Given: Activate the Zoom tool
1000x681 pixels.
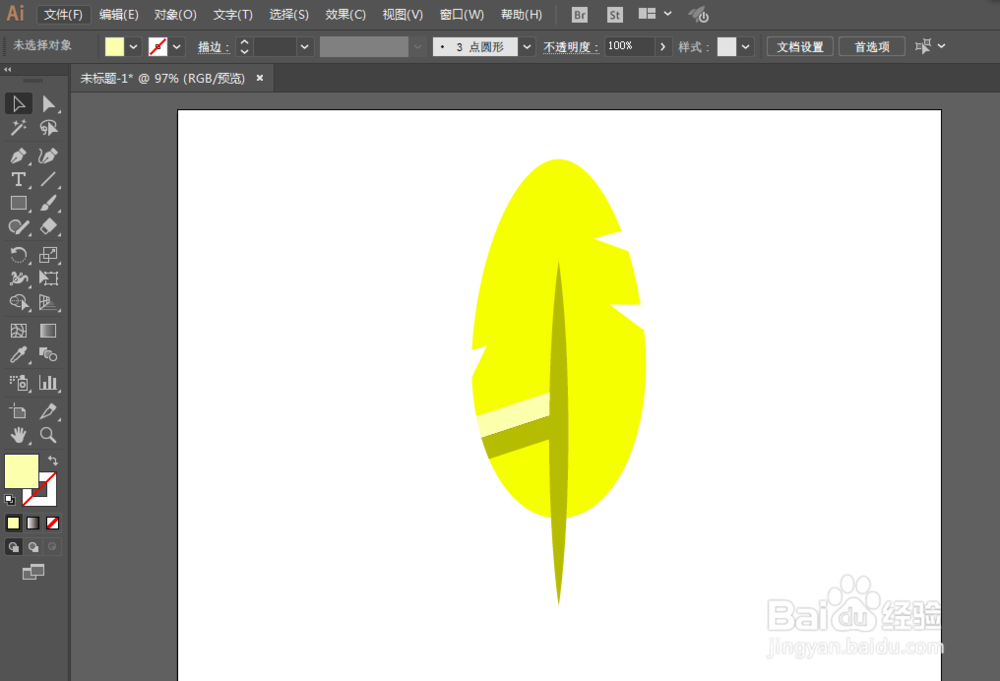Looking at the screenshot, I should click(48, 435).
